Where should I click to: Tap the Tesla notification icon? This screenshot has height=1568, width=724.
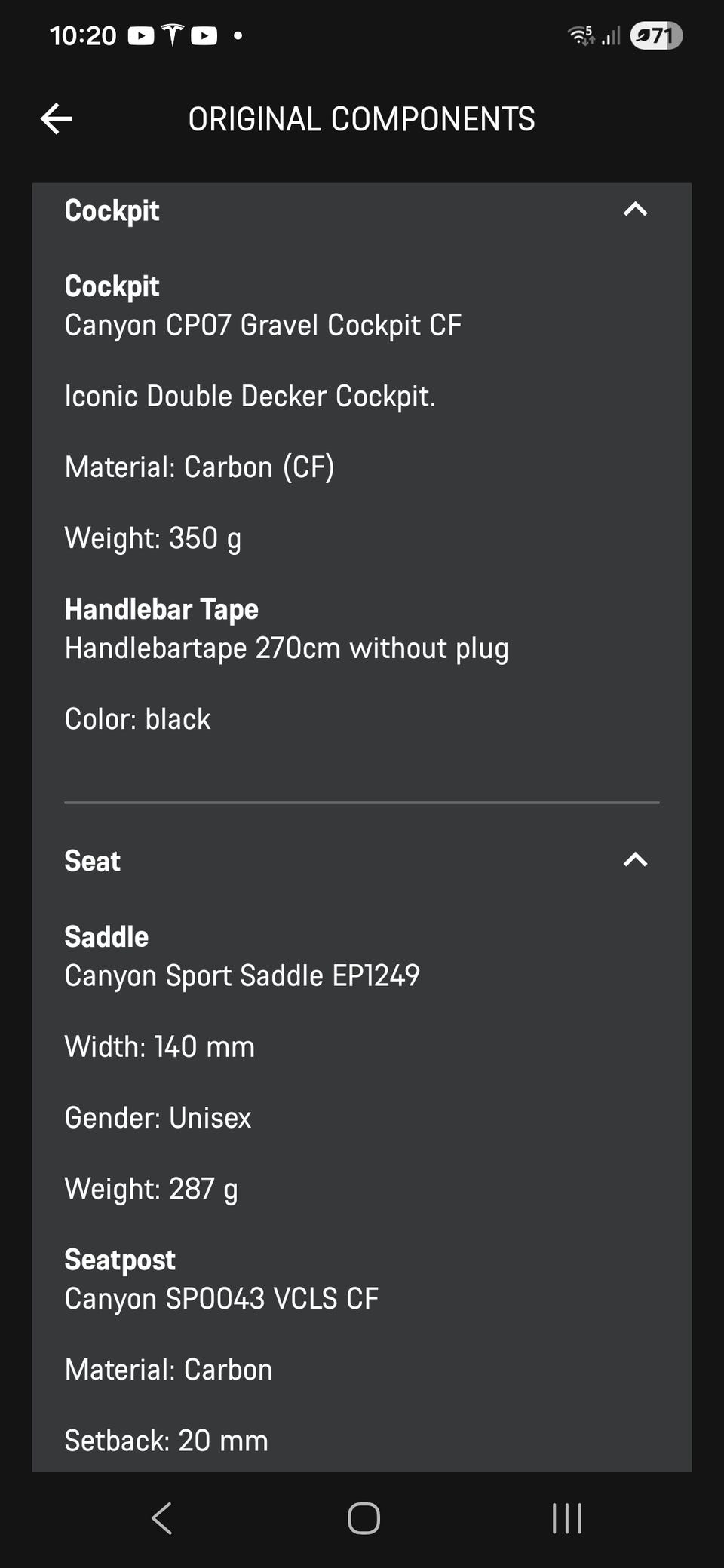pos(173,35)
